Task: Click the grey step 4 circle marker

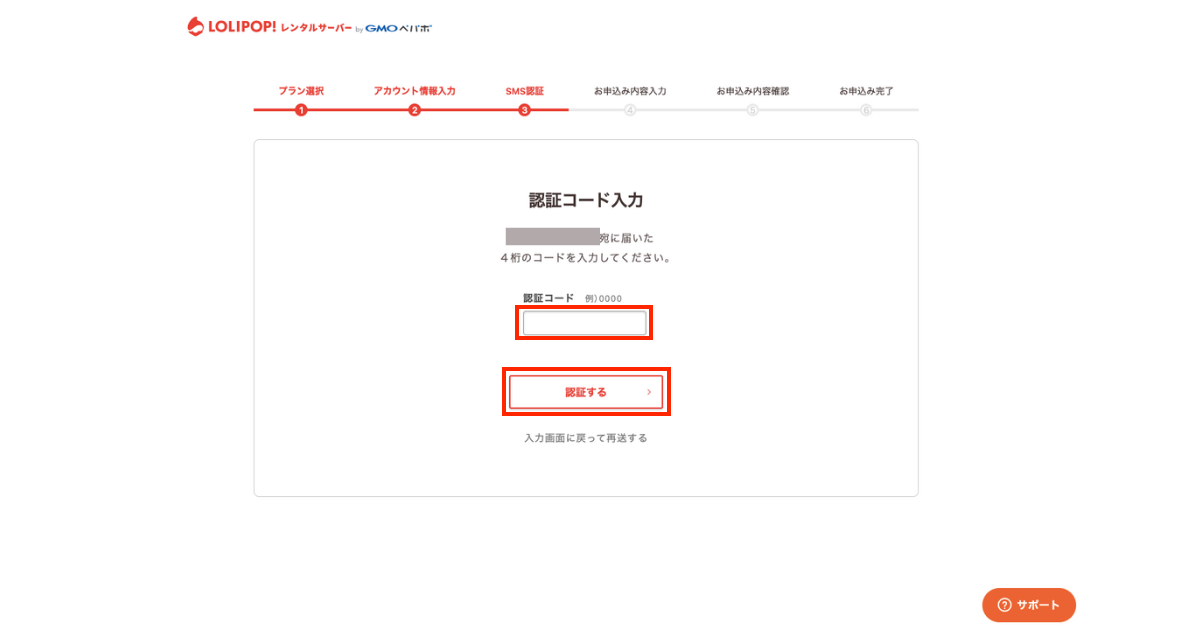Action: (x=630, y=110)
